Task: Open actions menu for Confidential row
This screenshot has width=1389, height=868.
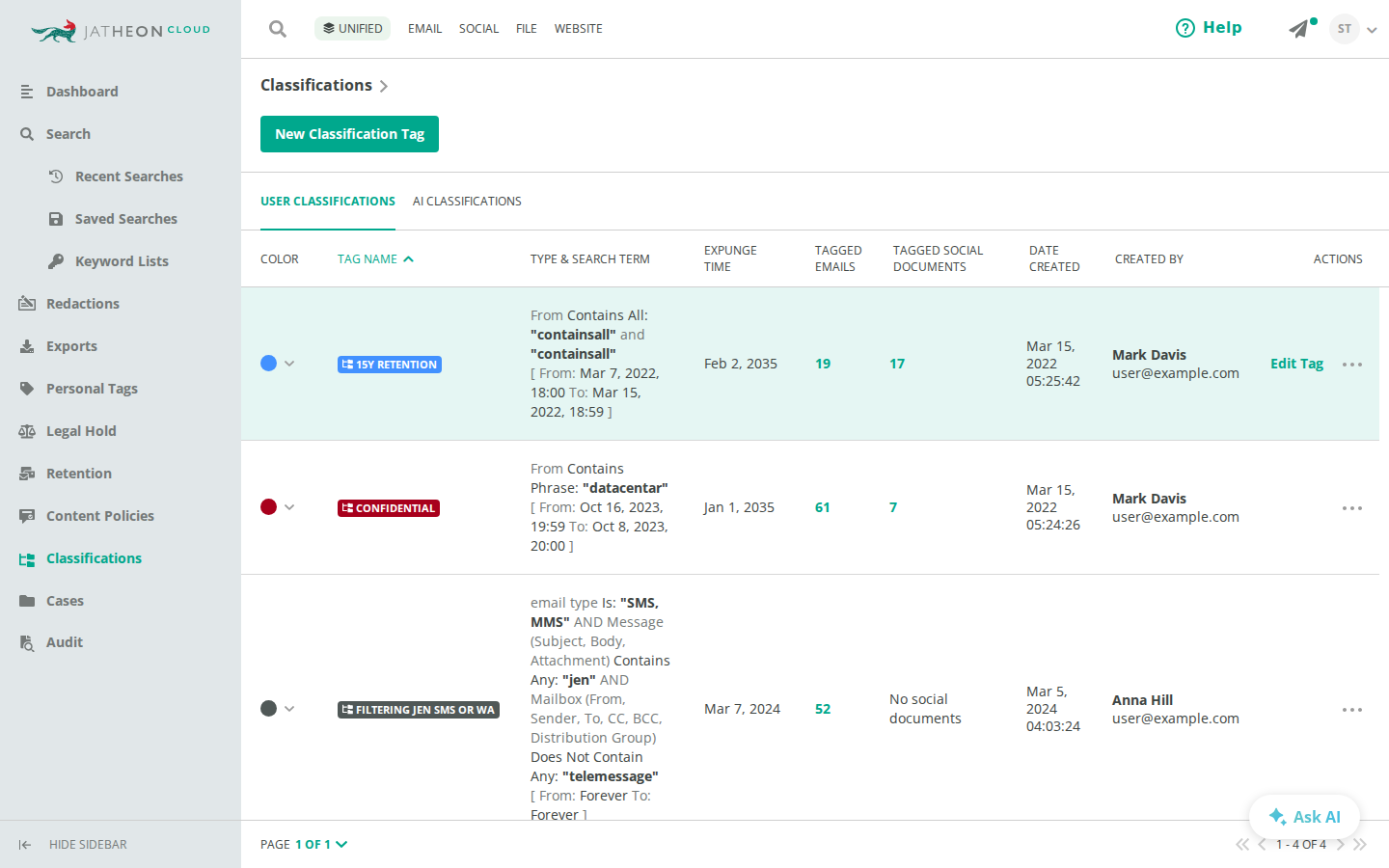Action: [x=1352, y=508]
